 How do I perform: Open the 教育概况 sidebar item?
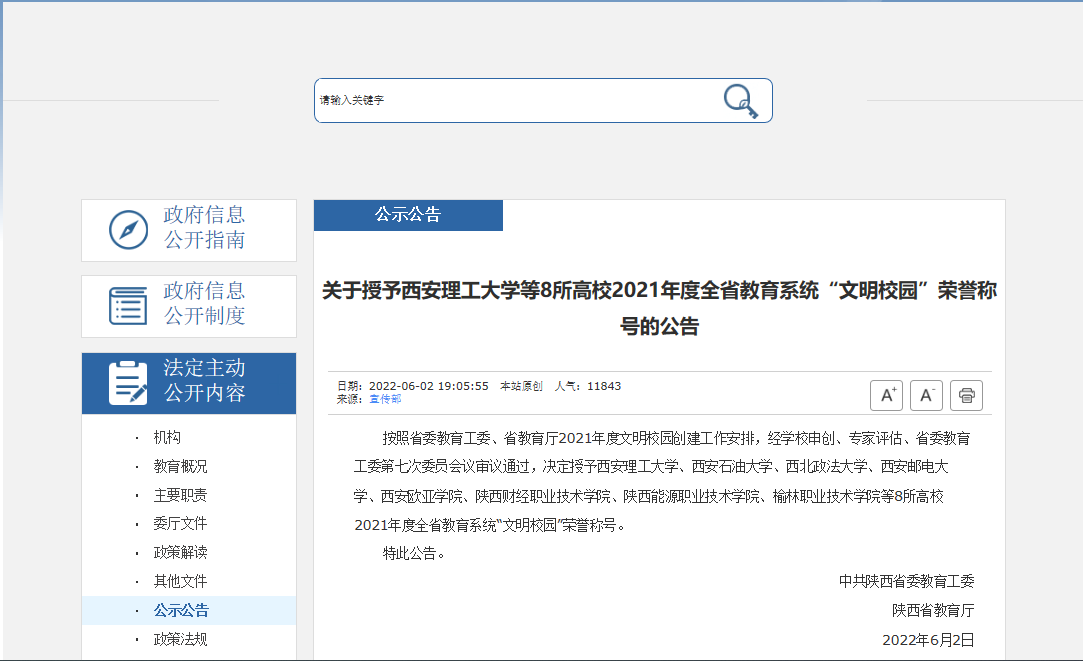click(x=180, y=466)
